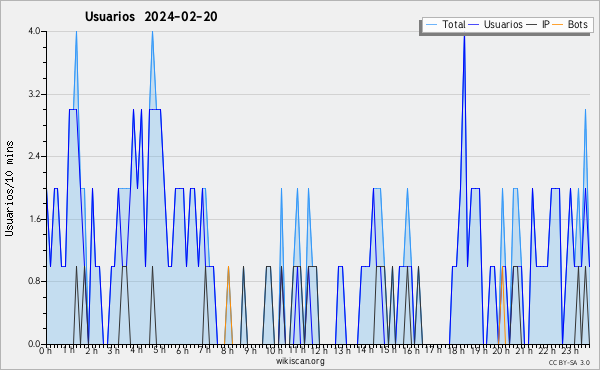This screenshot has height=370, width=600.
Task: Click the x-axis label "10 h"
Action: coord(274,351)
